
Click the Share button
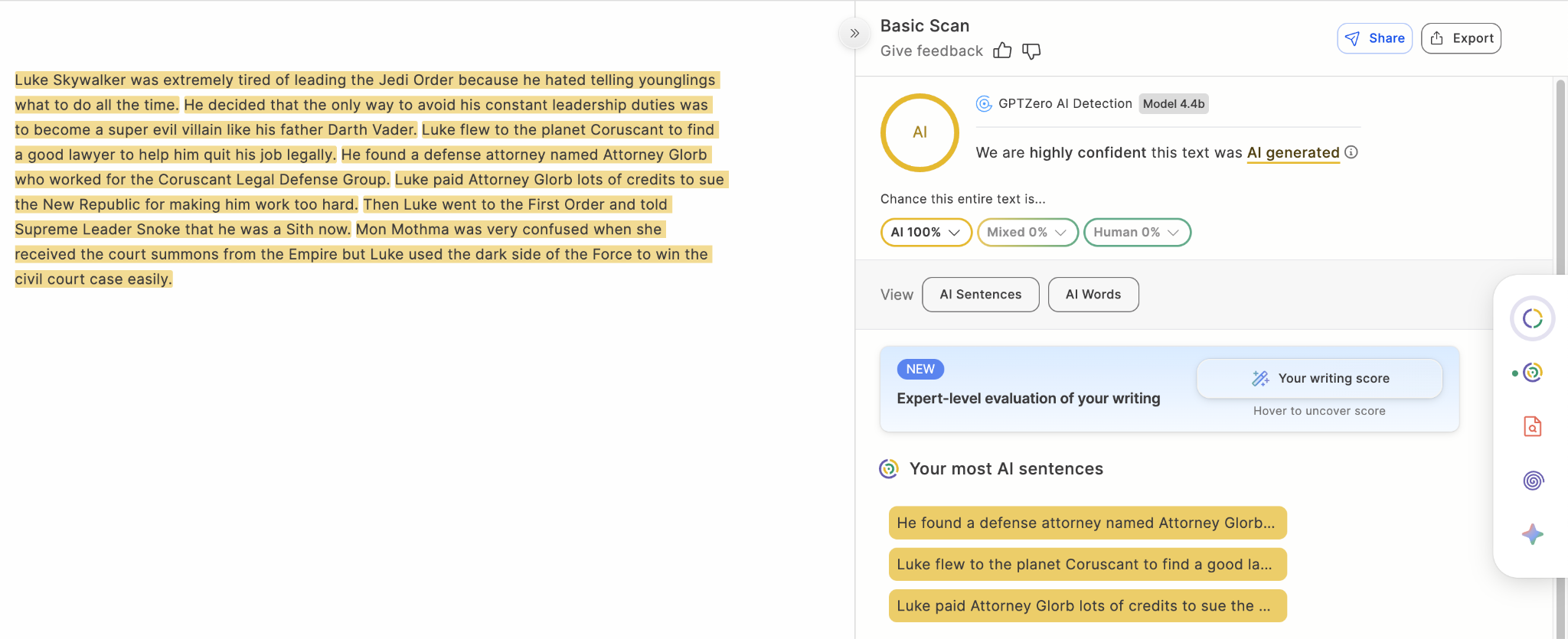(1375, 38)
